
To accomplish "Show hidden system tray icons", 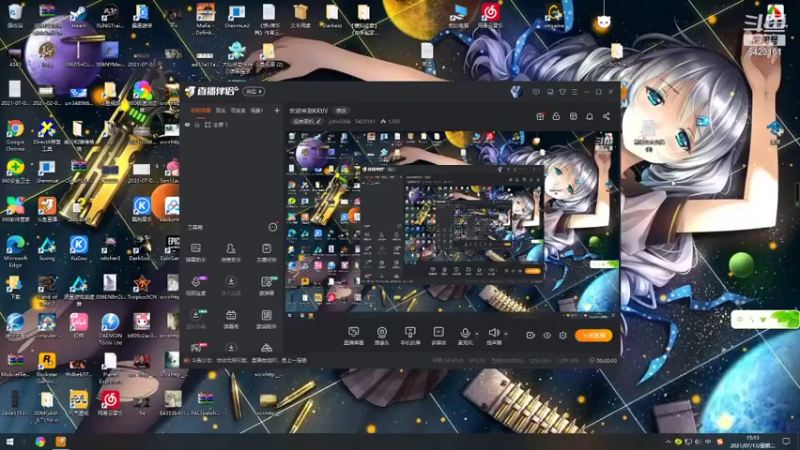I will [668, 441].
